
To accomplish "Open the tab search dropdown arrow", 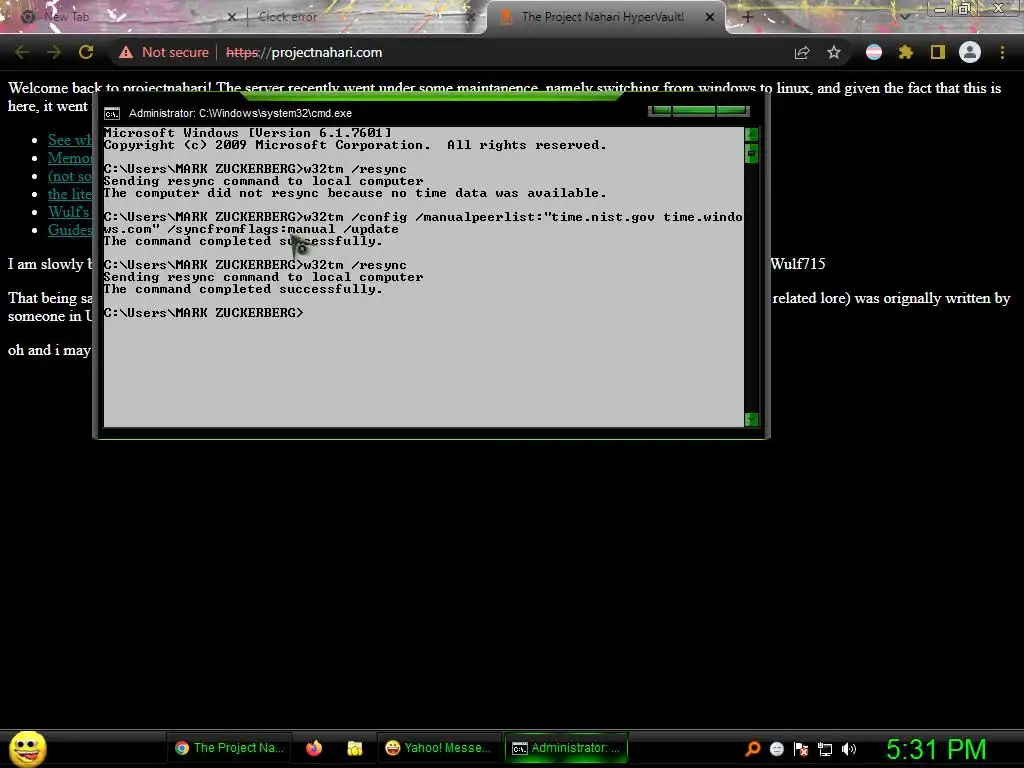I will point(904,17).
